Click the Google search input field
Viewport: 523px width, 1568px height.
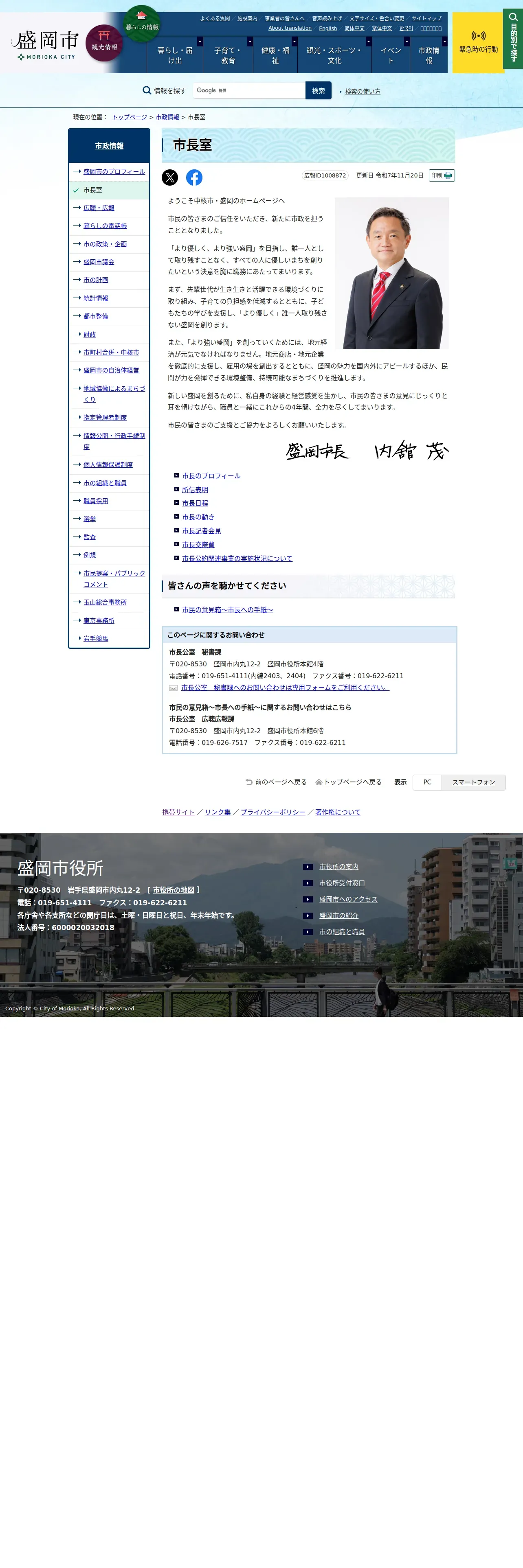[x=249, y=91]
